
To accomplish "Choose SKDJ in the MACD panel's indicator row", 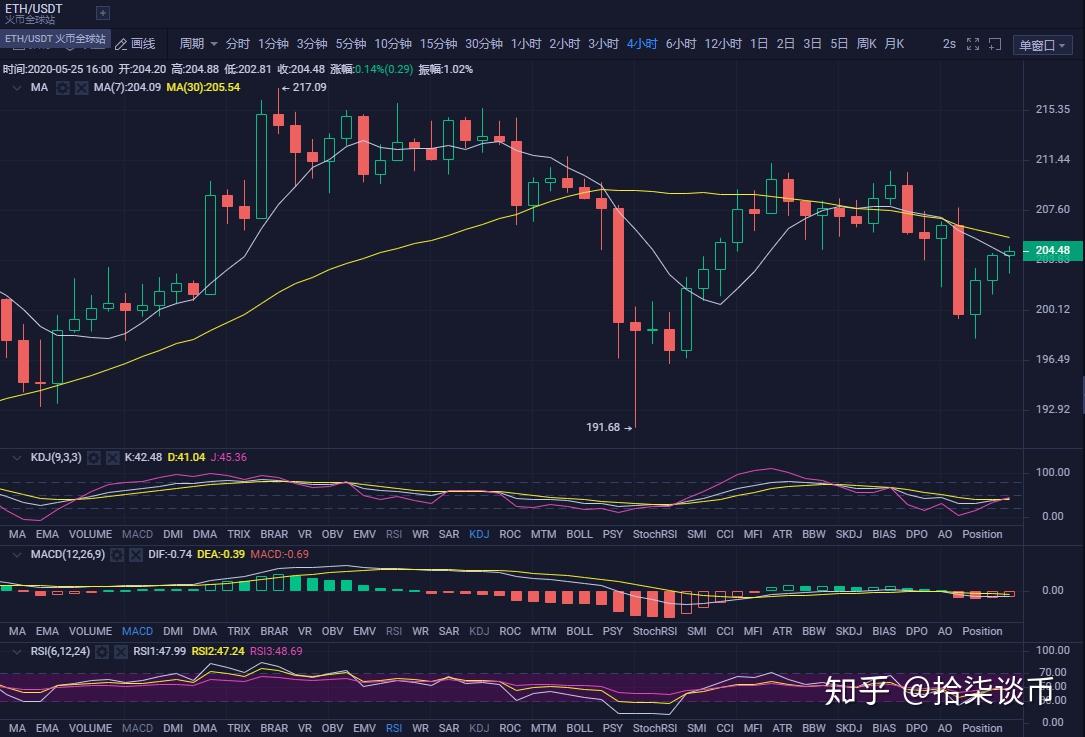I will (848, 631).
